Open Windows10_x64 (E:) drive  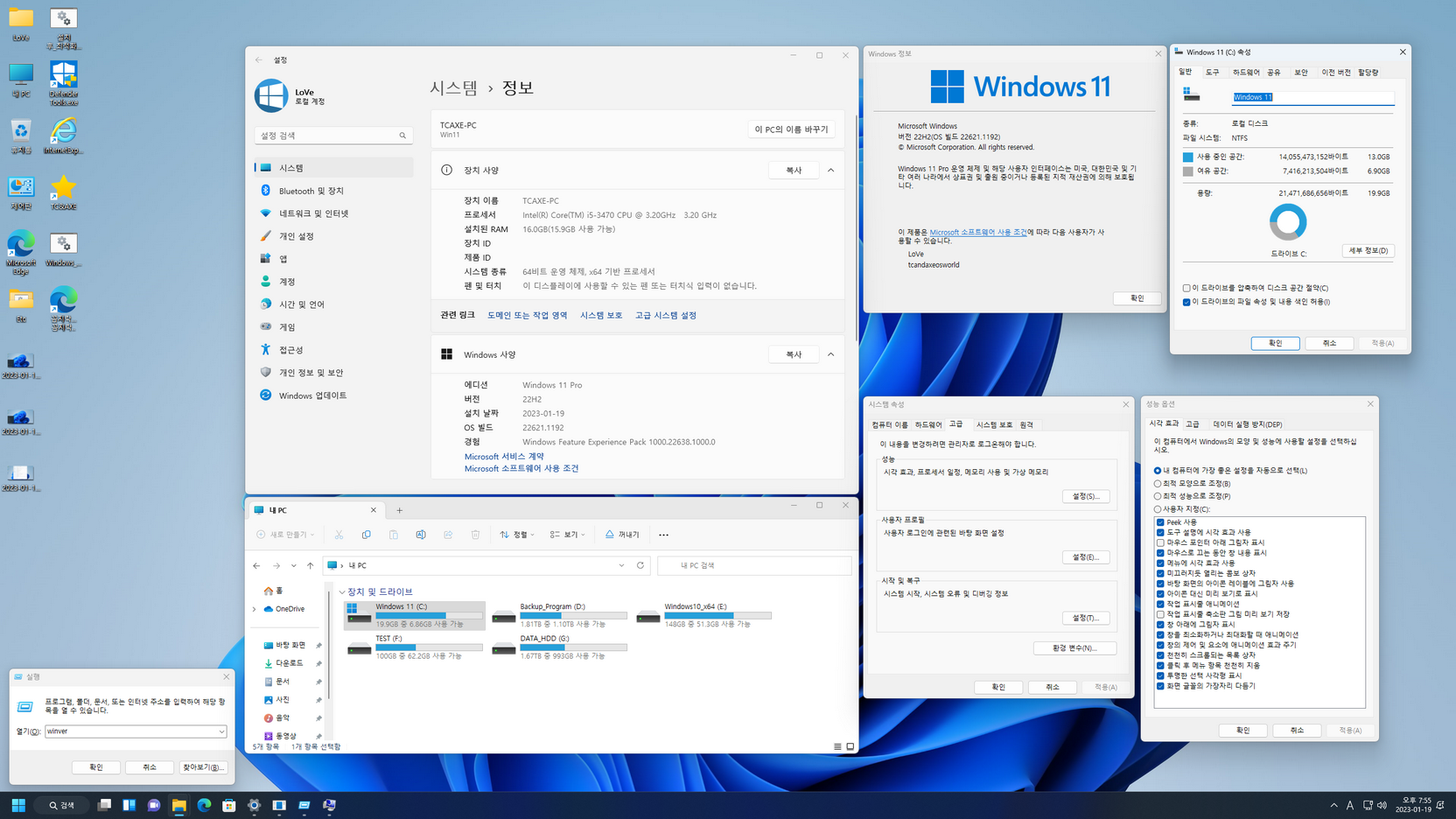pyautogui.click(x=704, y=615)
